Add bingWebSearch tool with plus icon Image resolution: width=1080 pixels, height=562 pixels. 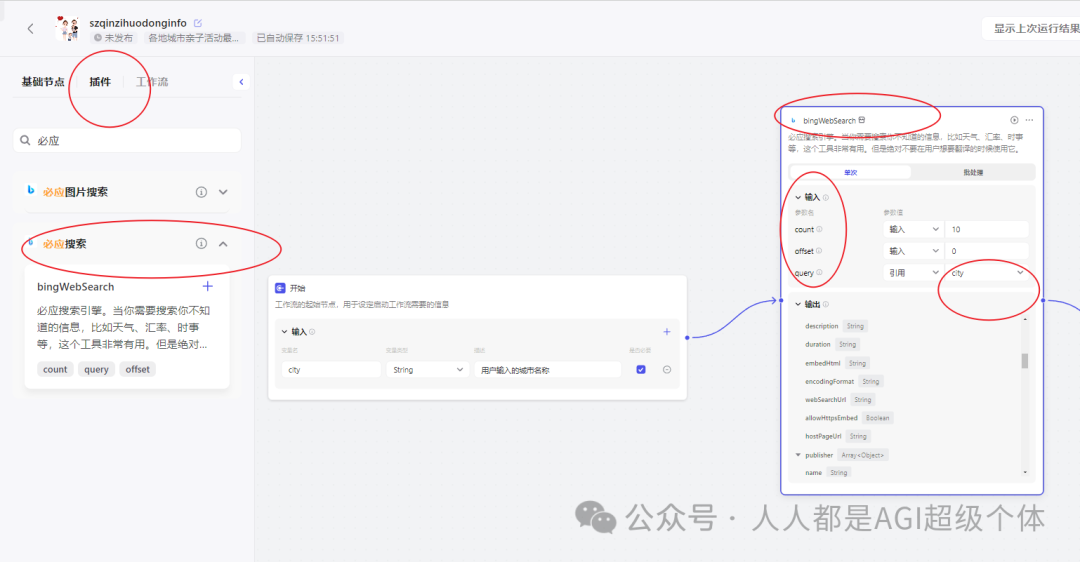coord(207,286)
